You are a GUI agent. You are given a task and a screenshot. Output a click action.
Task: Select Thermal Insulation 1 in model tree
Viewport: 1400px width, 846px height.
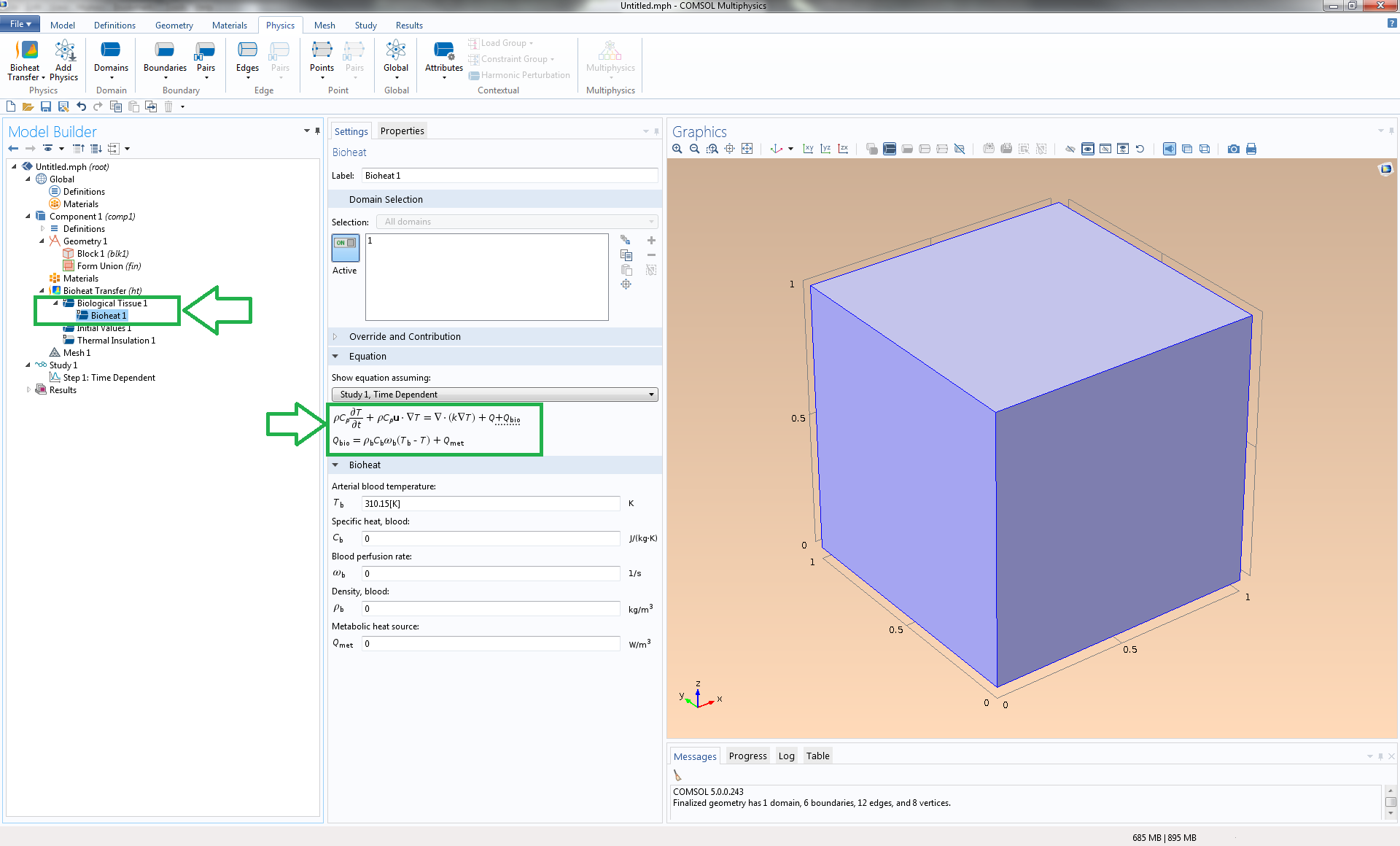[116, 341]
